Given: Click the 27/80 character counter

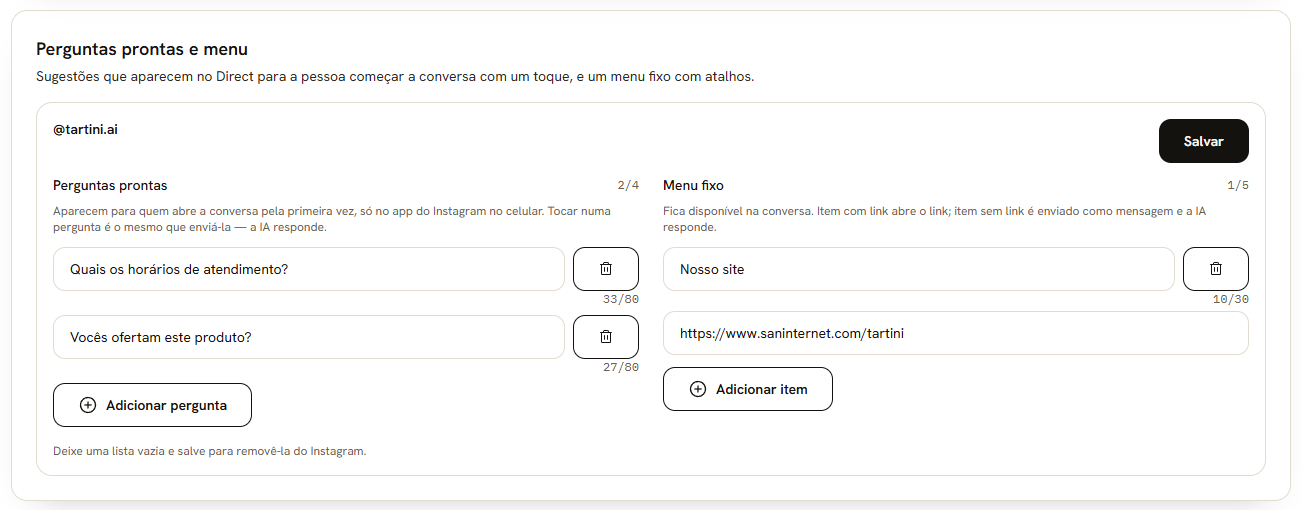Looking at the screenshot, I should click(620, 367).
